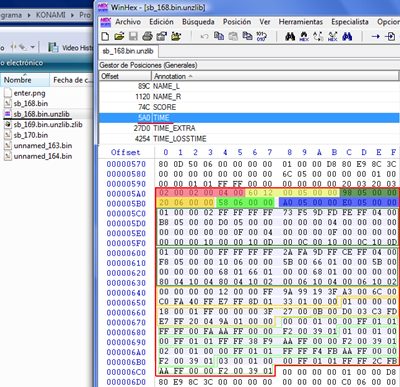Select the NAME_R position entry
The image size is (400, 387).
coord(249,97)
